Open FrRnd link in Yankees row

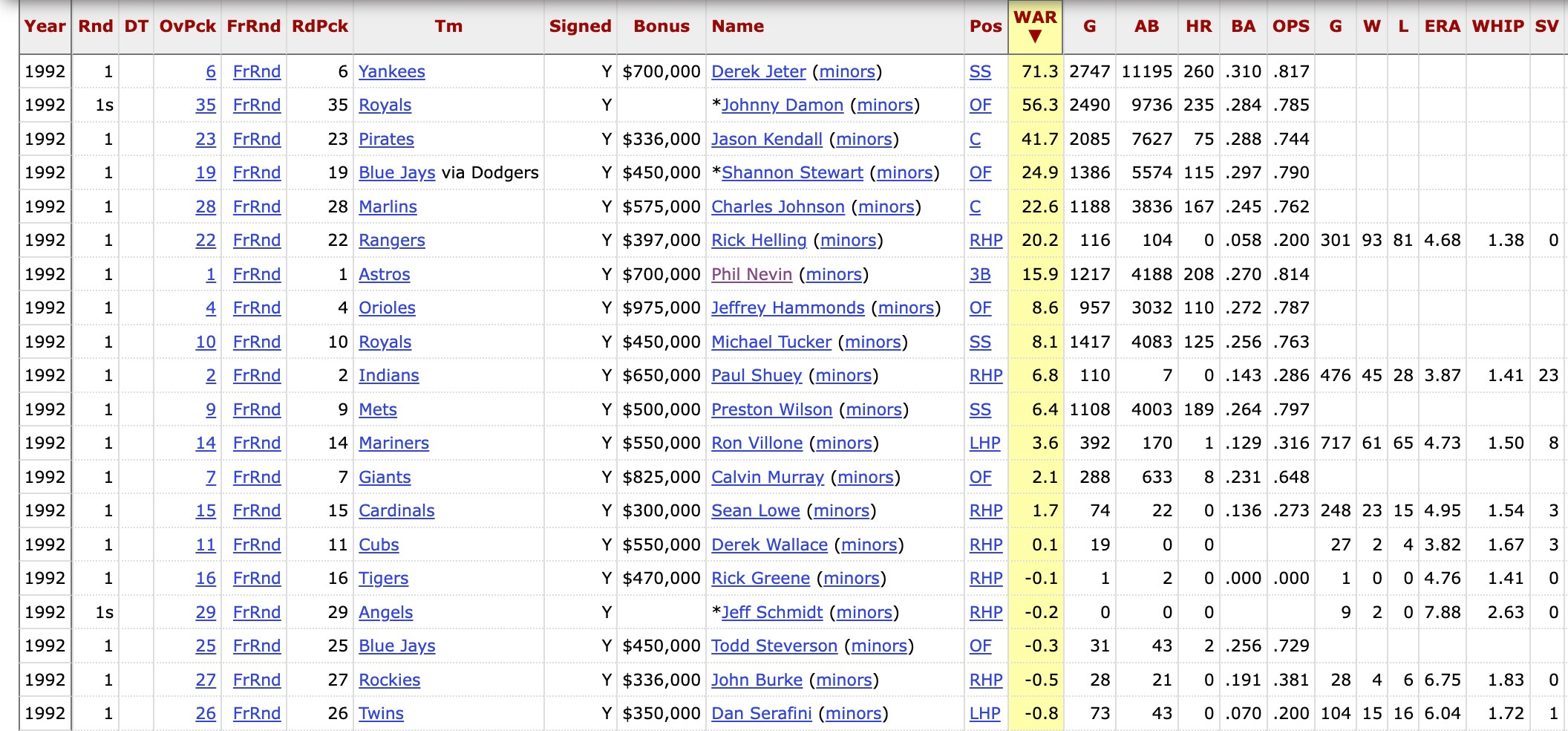(256, 72)
